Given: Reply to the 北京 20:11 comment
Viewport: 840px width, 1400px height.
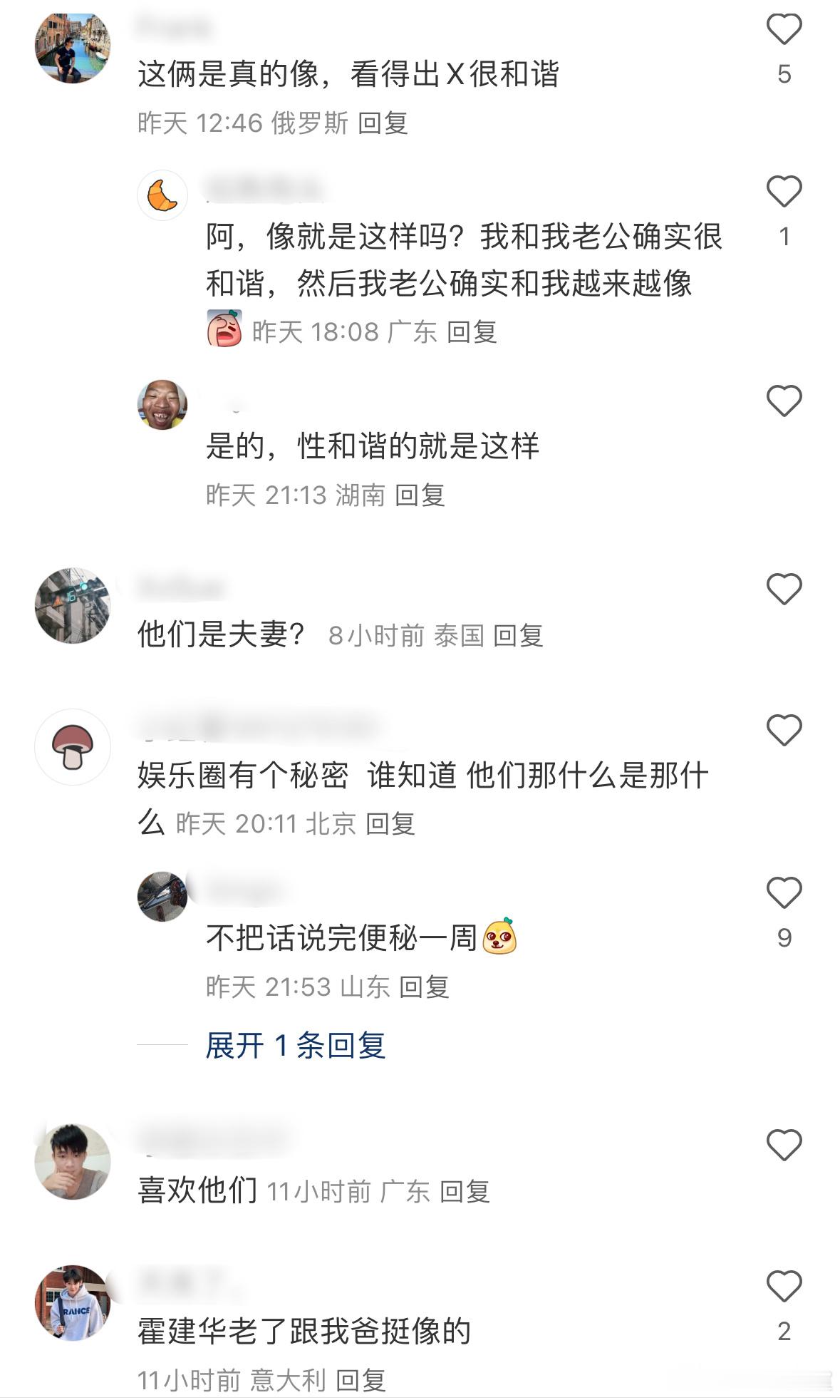Looking at the screenshot, I should pos(390,824).
